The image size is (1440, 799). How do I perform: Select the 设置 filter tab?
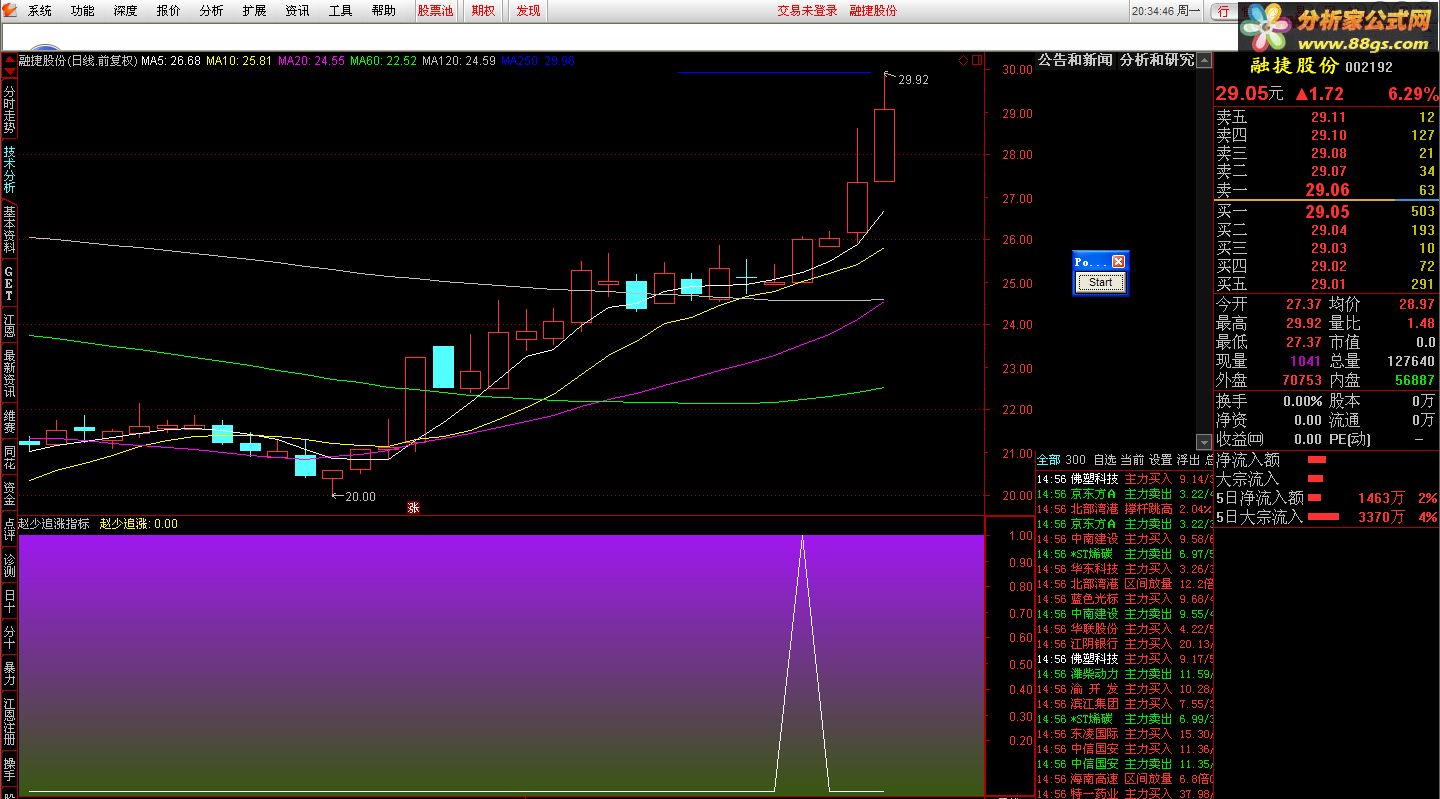[1160, 460]
